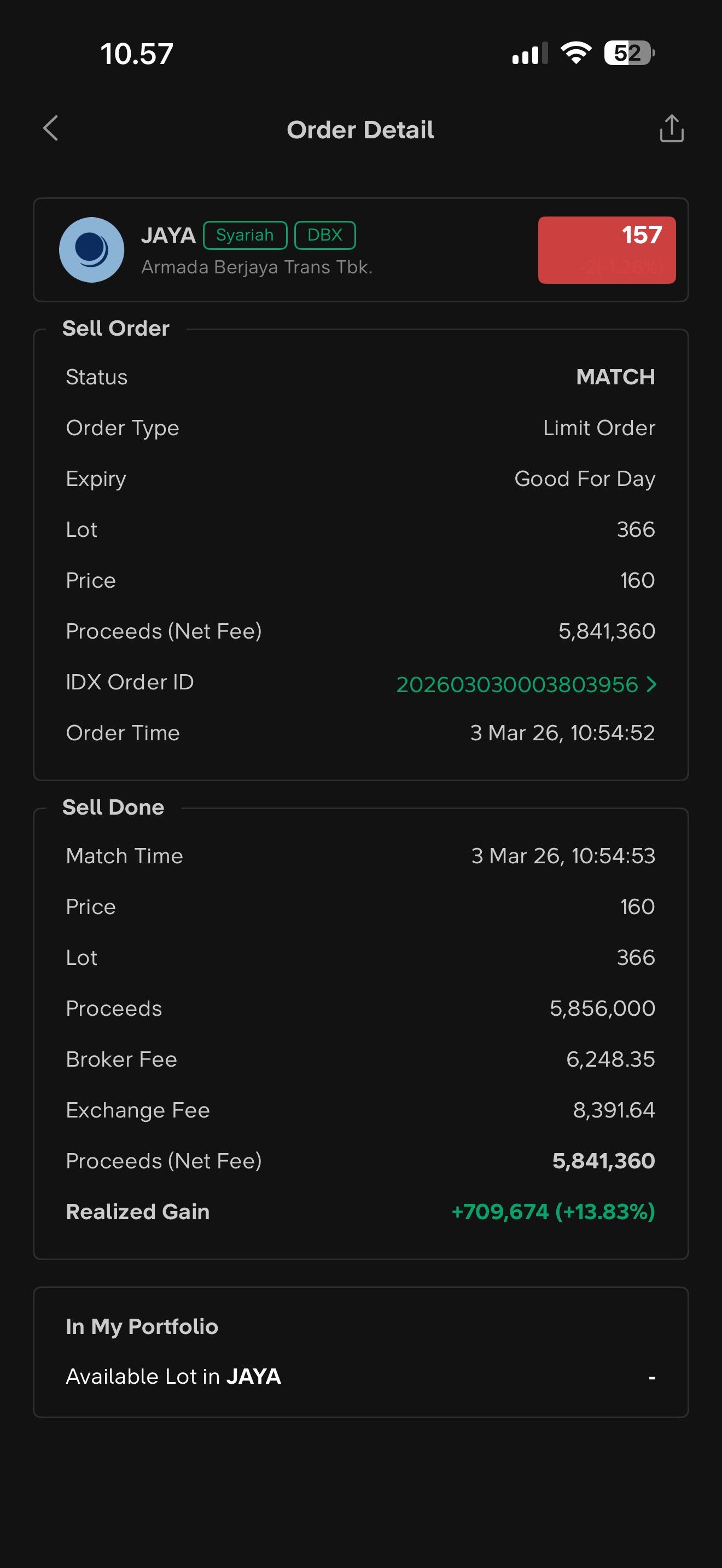Tap the Available Lot in JAYA row
This screenshot has height=1568, width=722.
pyautogui.click(x=360, y=1376)
